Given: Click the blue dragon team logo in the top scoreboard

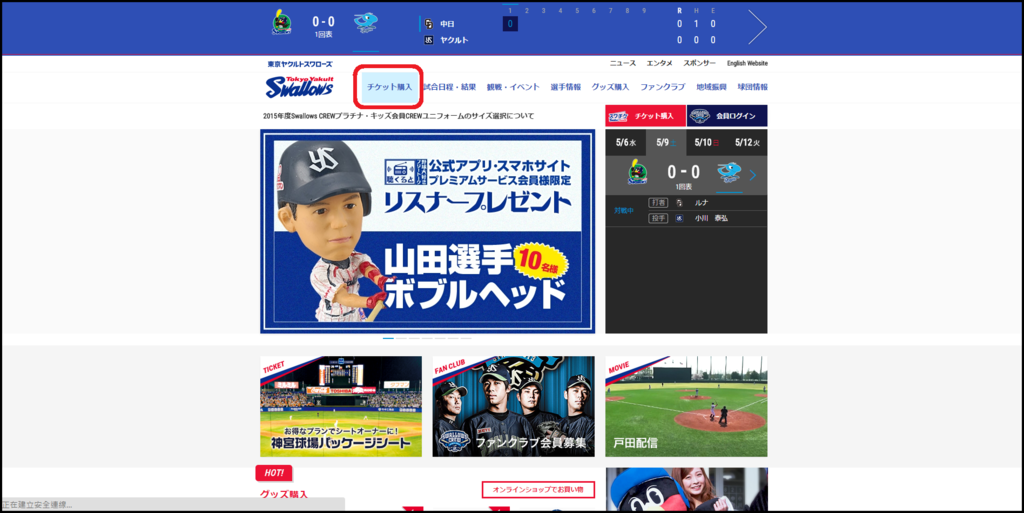Looking at the screenshot, I should coord(366,23).
